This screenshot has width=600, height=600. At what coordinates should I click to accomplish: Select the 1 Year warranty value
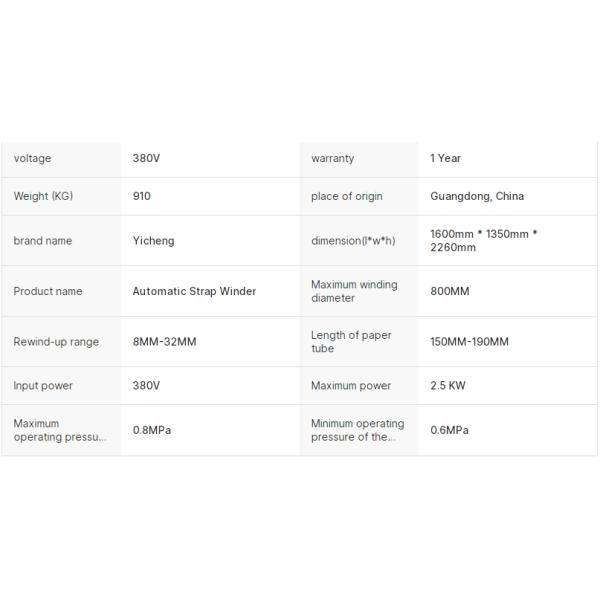[445, 158]
